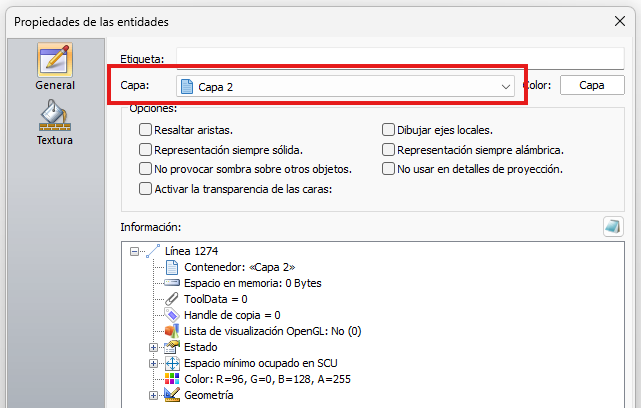Check Representación siempre alámbrica option
Image resolution: width=641 pixels, height=408 pixels.
388,150
